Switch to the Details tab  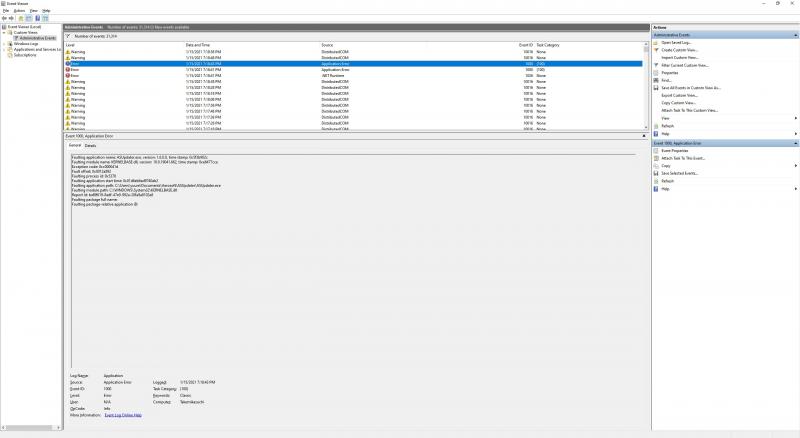[x=90, y=146]
